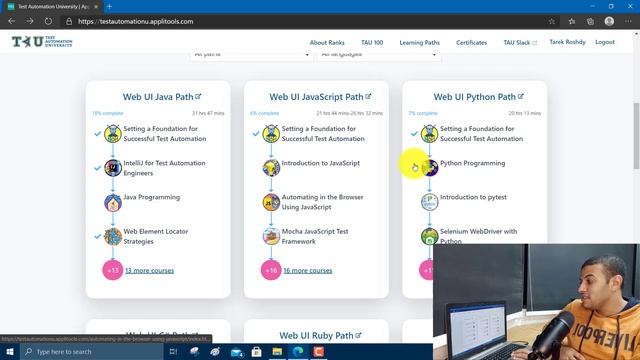Open Web UI Python Path external link icon
This screenshot has width=640, height=360.
pyautogui.click(x=521, y=96)
